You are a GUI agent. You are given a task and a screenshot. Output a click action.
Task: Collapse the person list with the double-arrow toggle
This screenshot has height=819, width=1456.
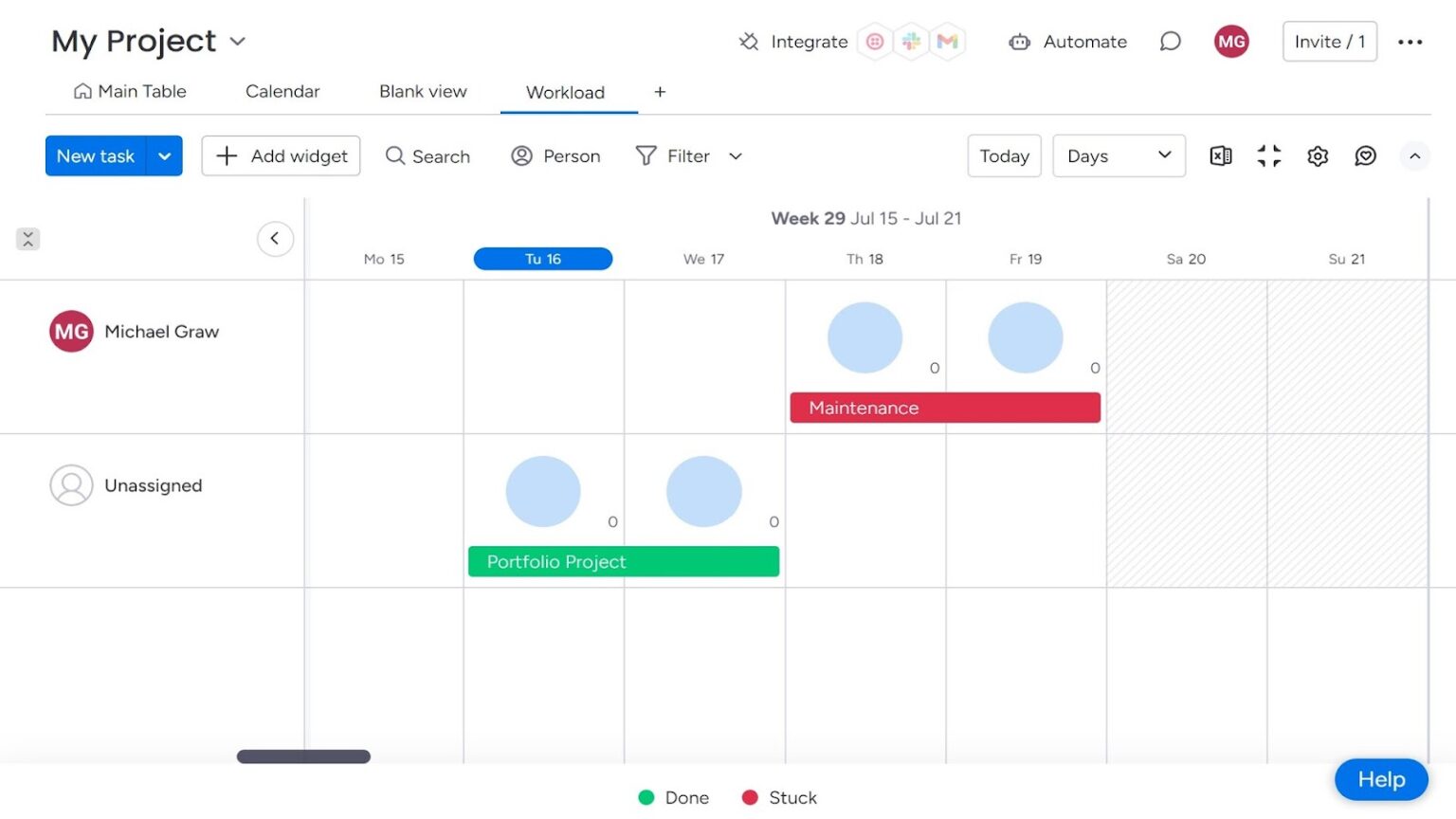[27, 238]
